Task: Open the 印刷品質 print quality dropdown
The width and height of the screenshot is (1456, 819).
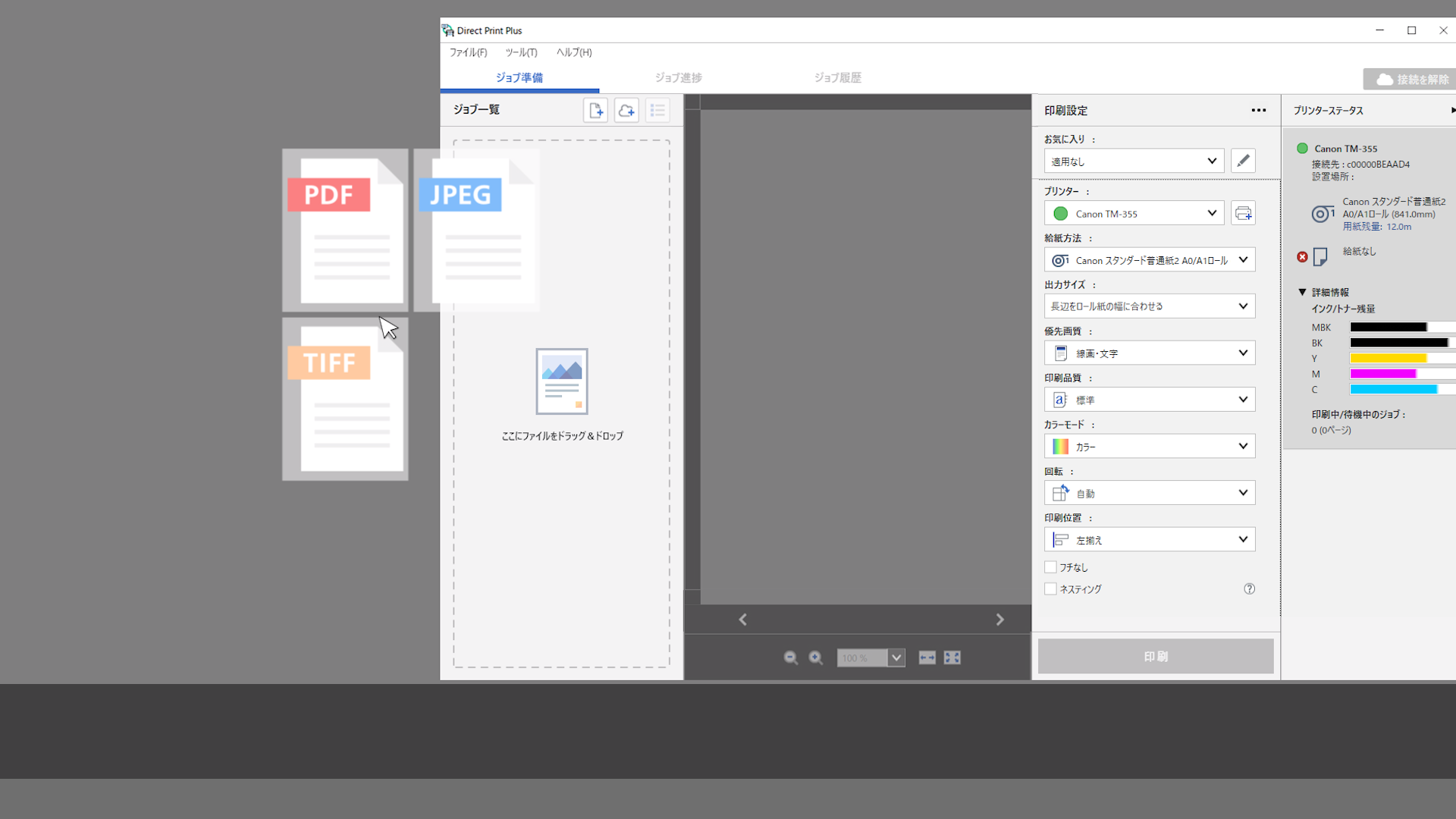Action: pyautogui.click(x=1150, y=400)
